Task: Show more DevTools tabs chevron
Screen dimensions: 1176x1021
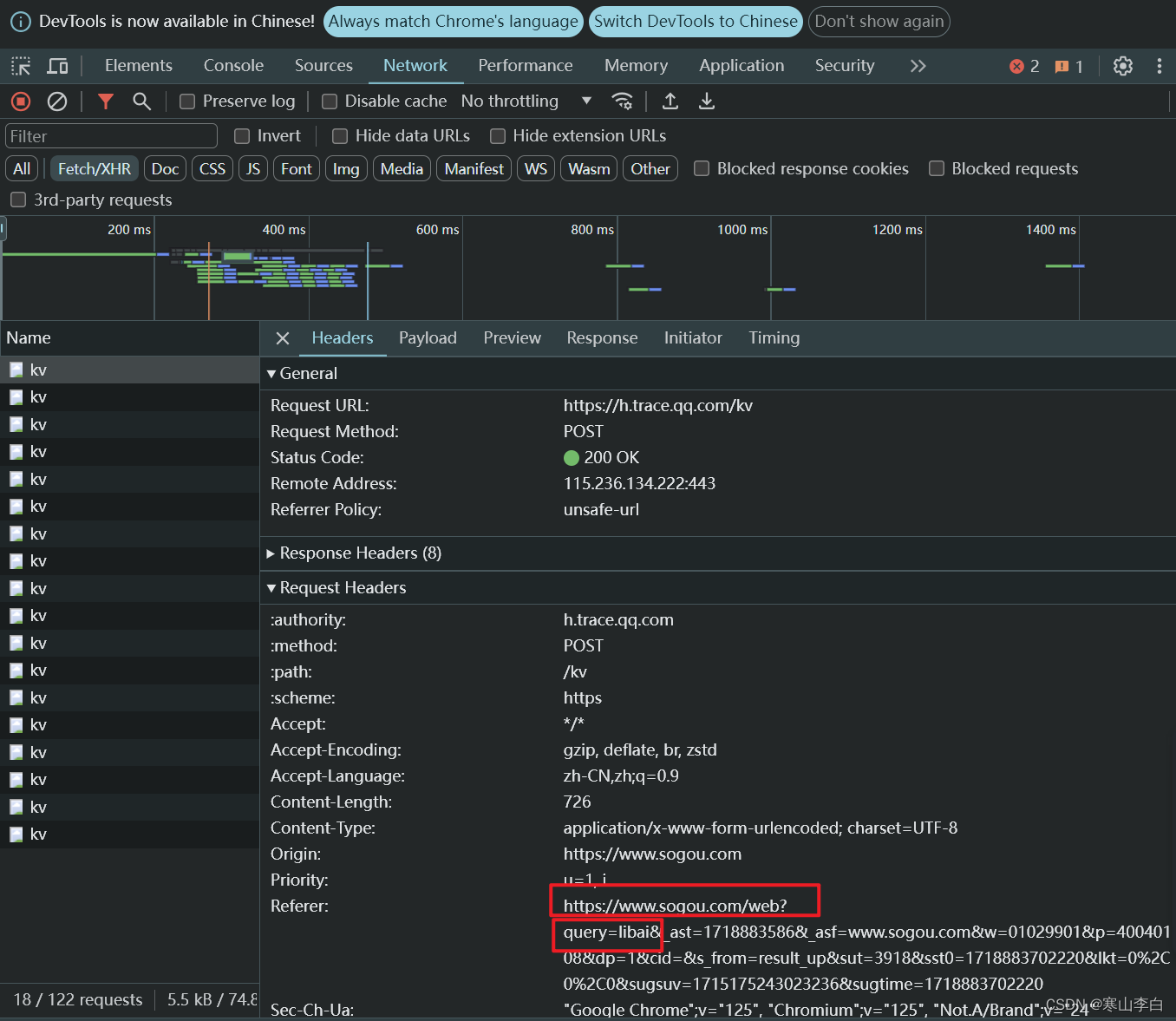Action: pos(918,66)
